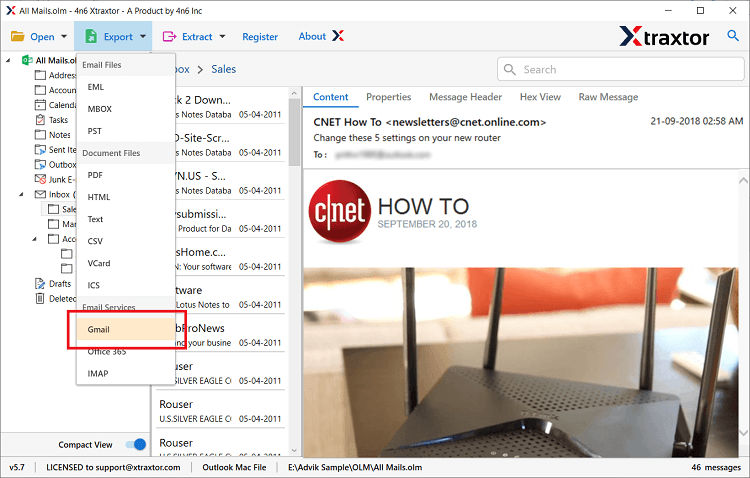Click the Extract arrow icon
Screen dimensions: 750x478
[x=169, y=36]
